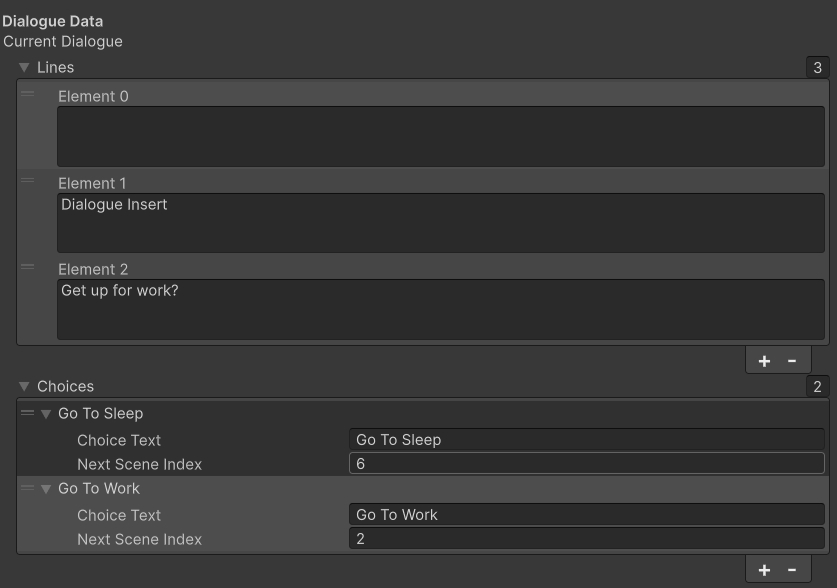Image resolution: width=837 pixels, height=588 pixels.
Task: Click the plus icon below the Choices list
Action: click(764, 570)
